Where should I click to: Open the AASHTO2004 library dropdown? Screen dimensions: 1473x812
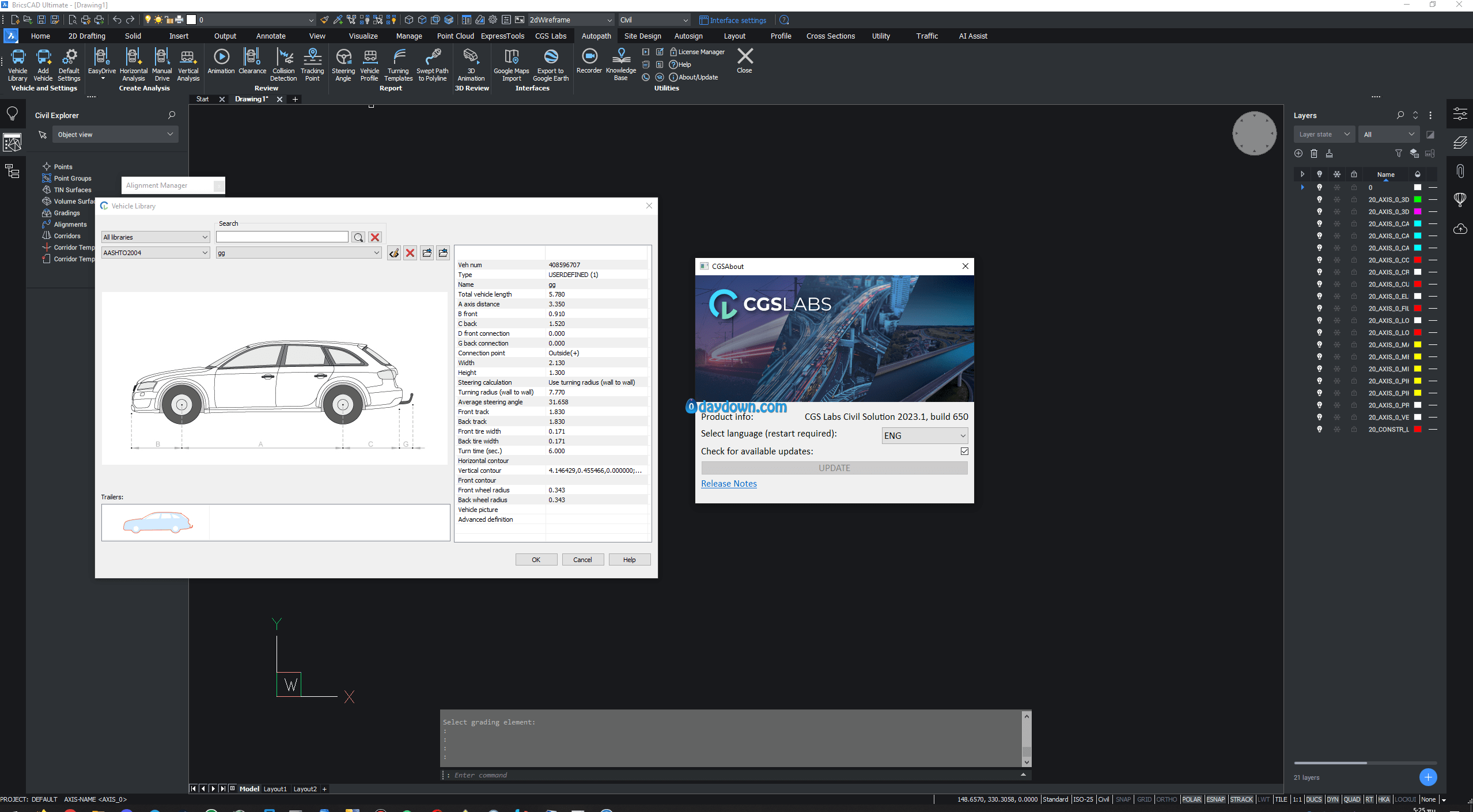pyautogui.click(x=156, y=253)
